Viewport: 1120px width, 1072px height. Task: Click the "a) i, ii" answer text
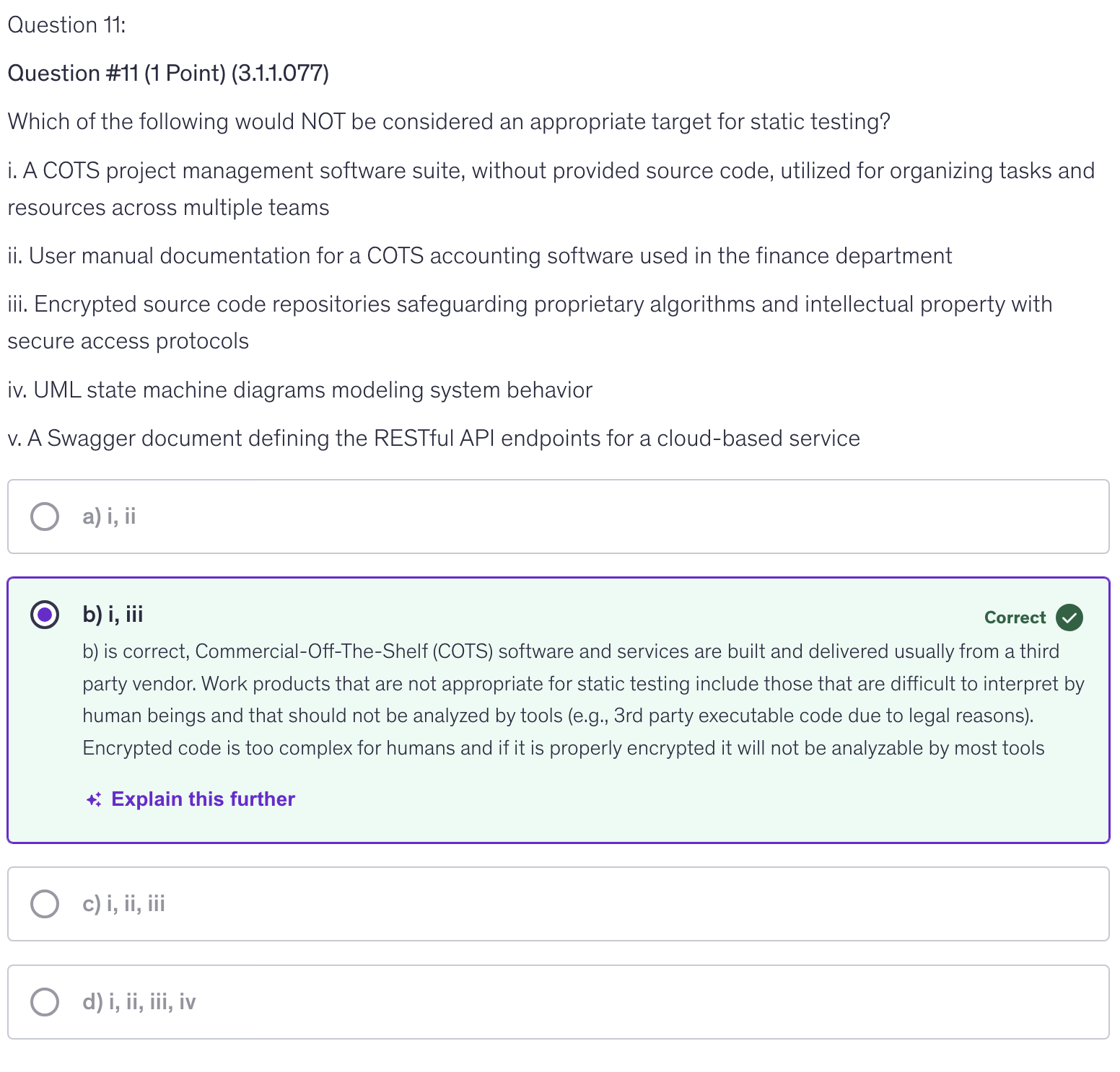(x=109, y=517)
